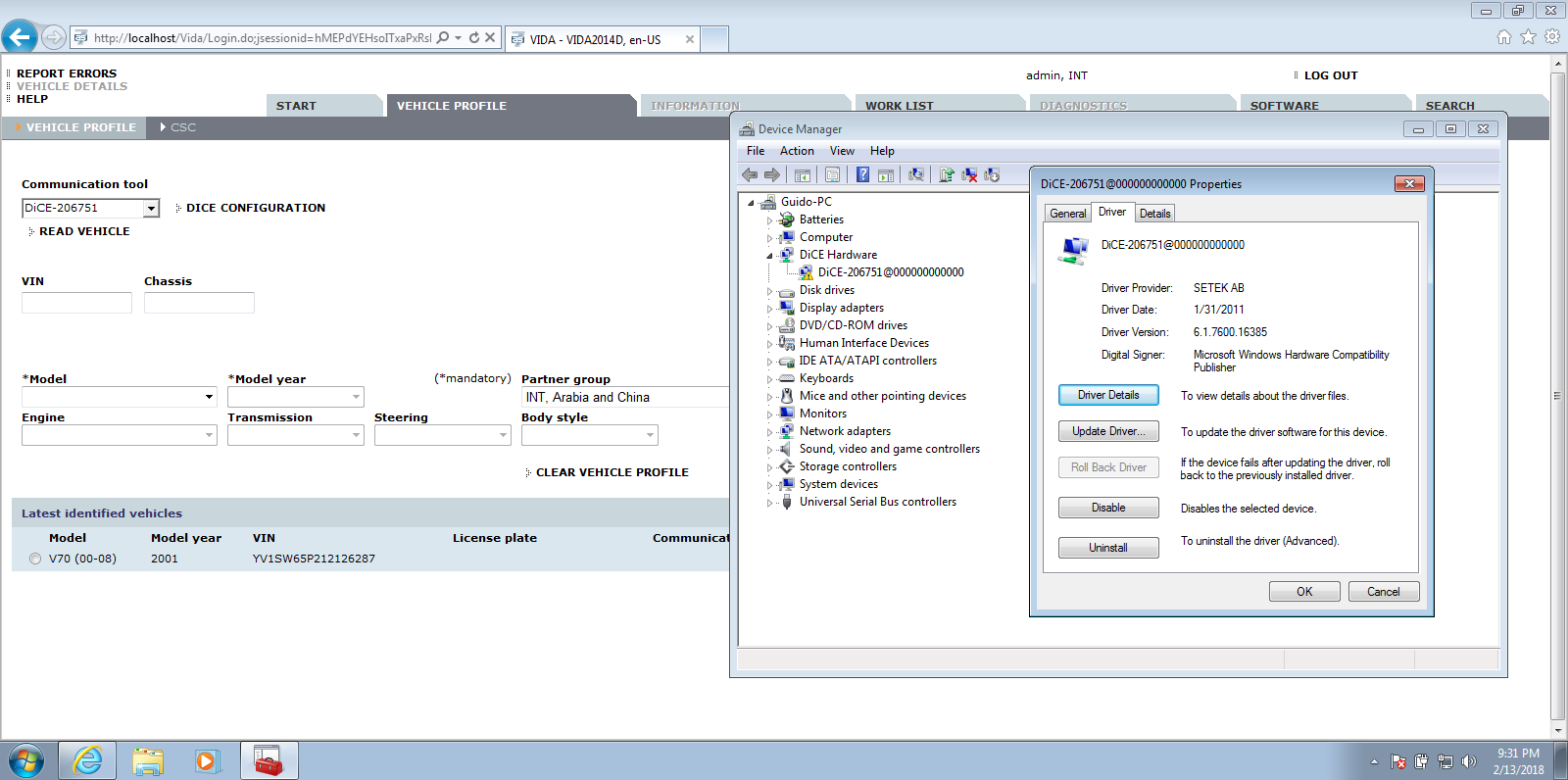
Task: Click OK in Properties dialog
Action: [1304, 592]
